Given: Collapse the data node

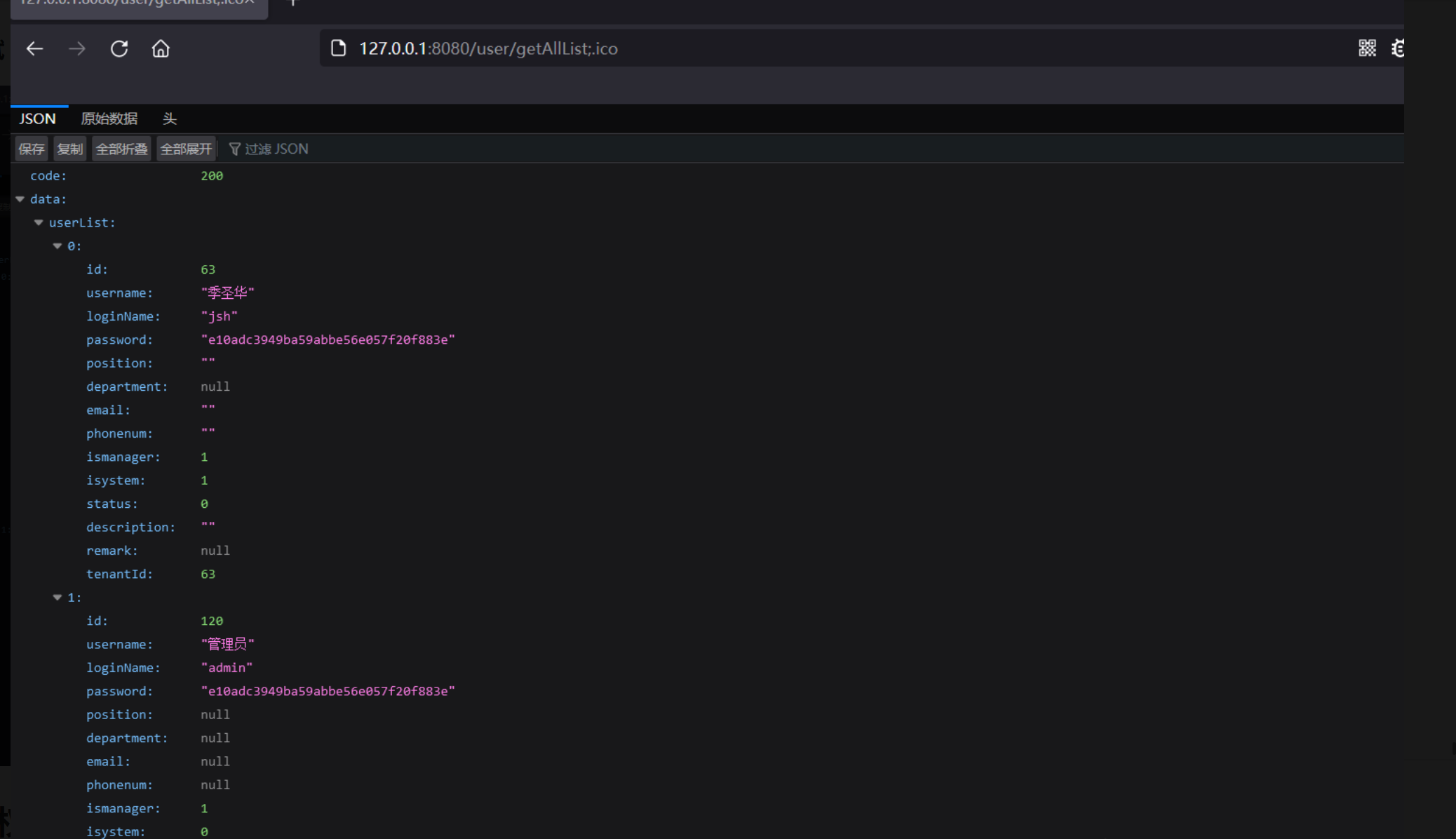Looking at the screenshot, I should (x=20, y=199).
